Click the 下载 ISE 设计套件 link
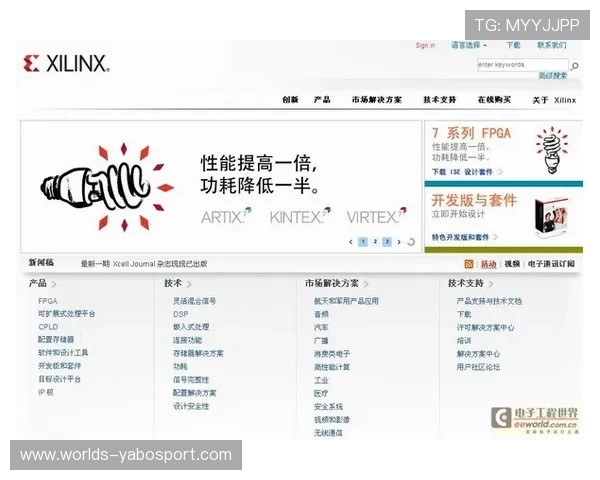 point(467,172)
